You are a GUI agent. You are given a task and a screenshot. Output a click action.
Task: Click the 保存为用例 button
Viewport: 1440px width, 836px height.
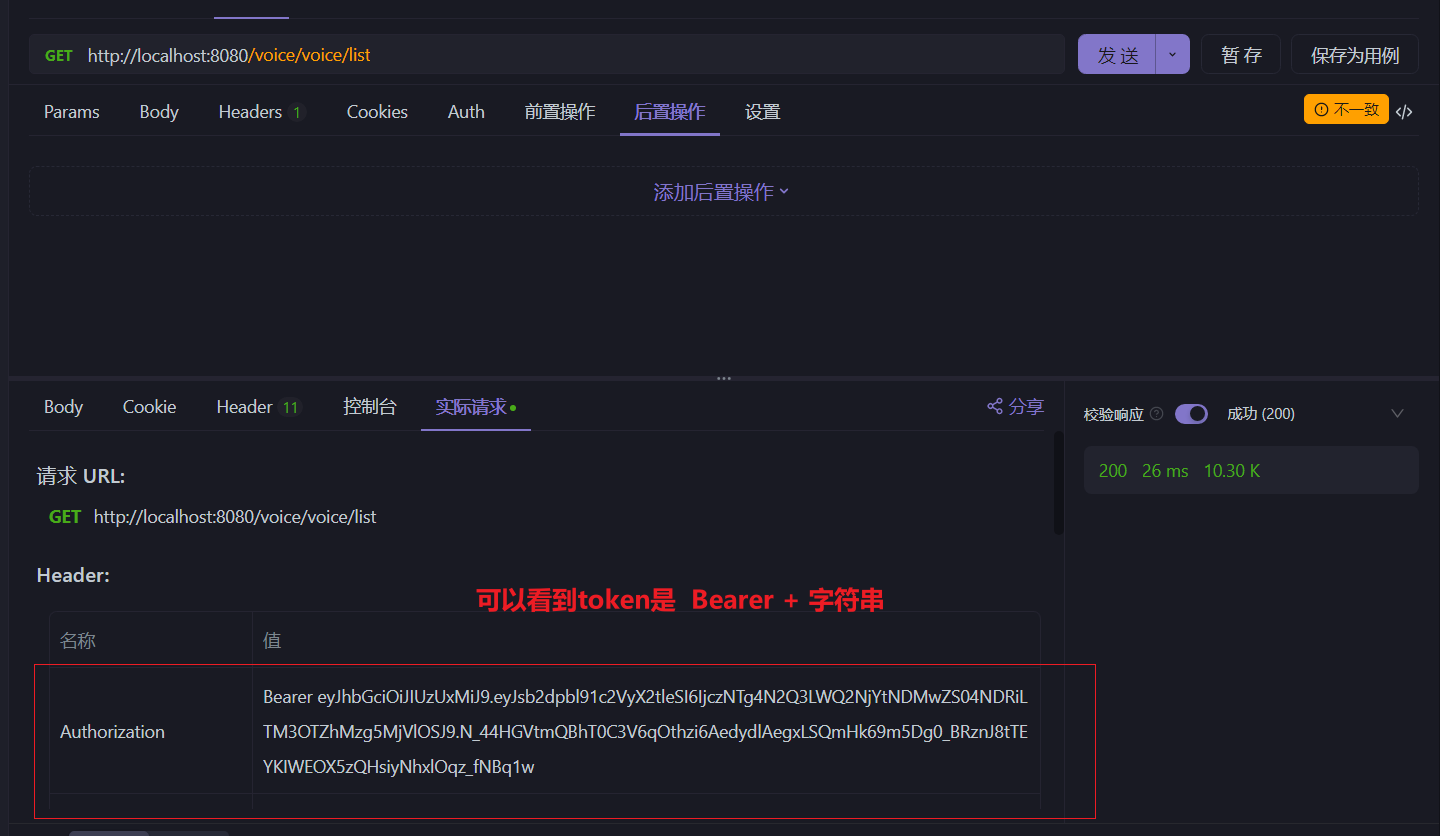(x=1354, y=55)
